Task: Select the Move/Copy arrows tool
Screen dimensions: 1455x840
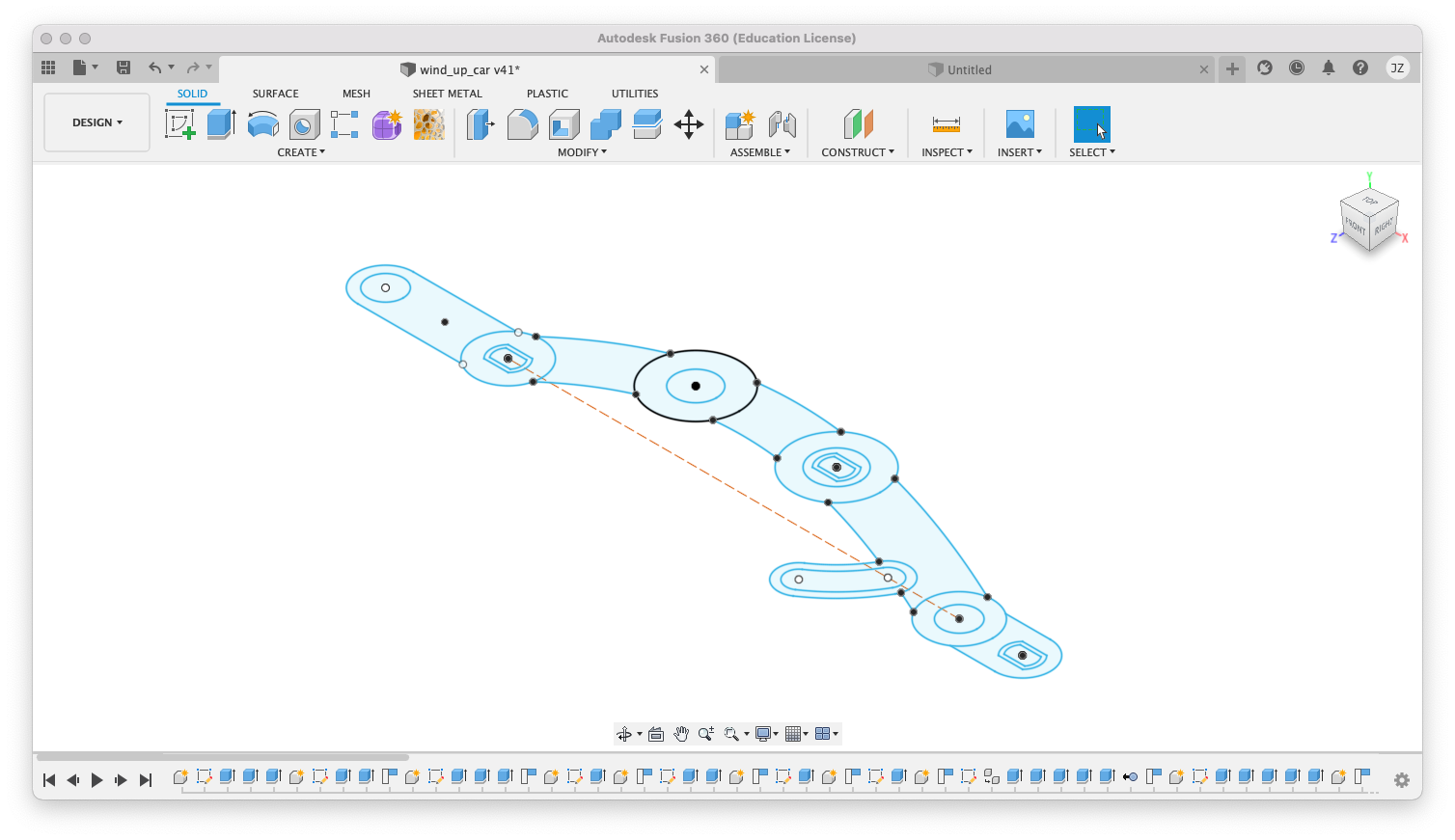Action: [689, 124]
